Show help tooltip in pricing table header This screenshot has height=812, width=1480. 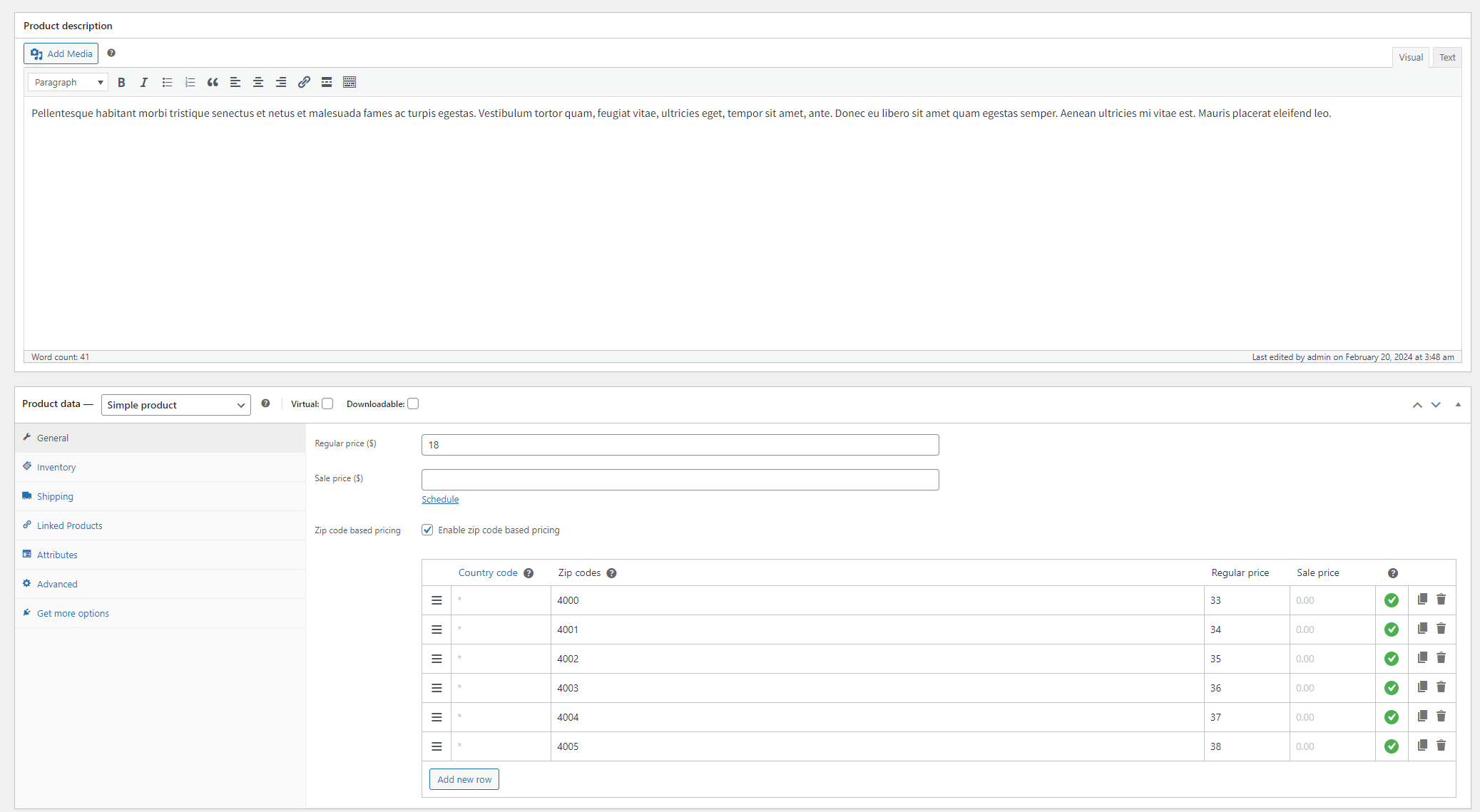pos(1393,573)
